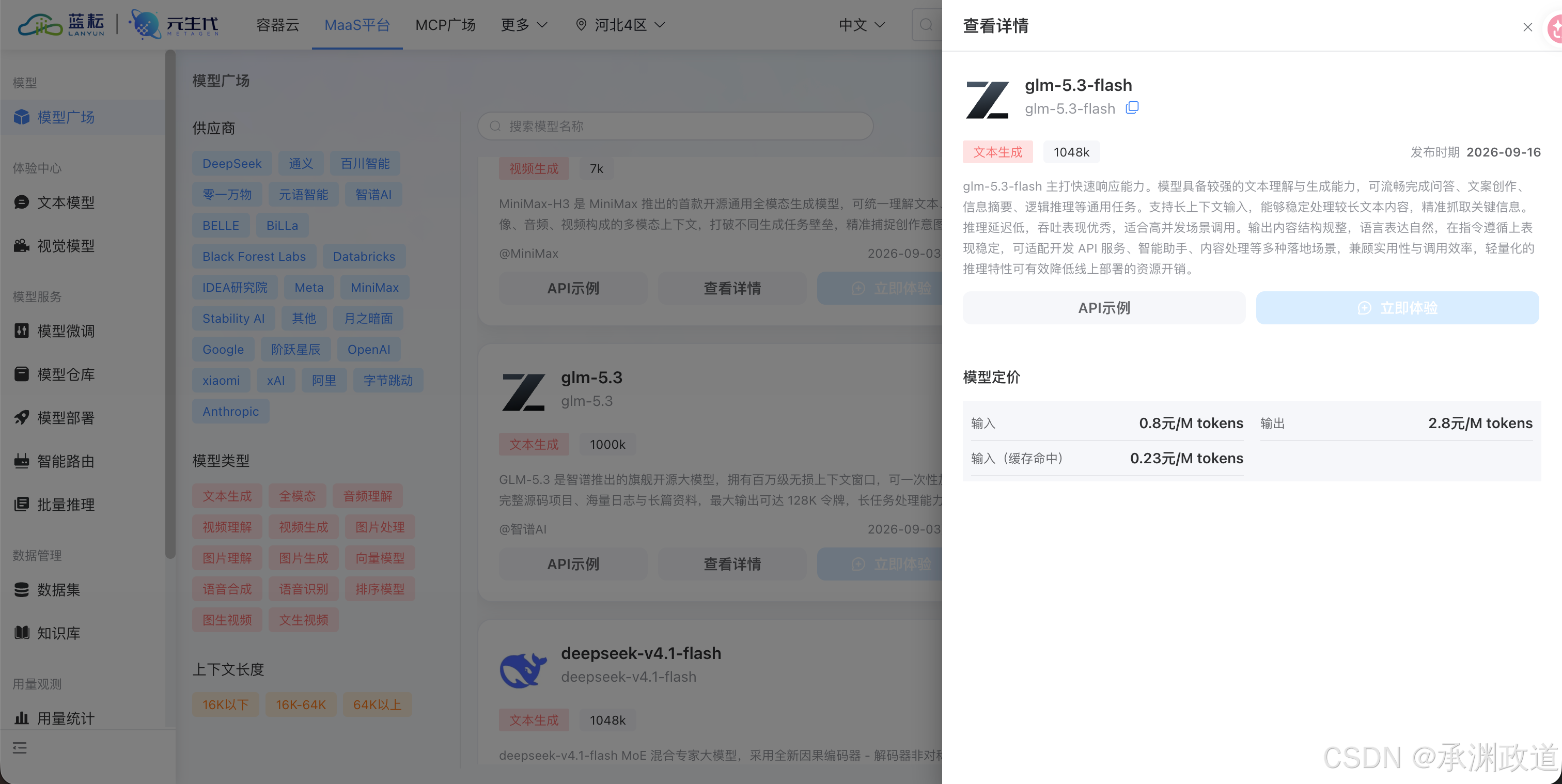Select the 16K以下 context length filter
Screen dimensions: 1562x784
[226, 704]
